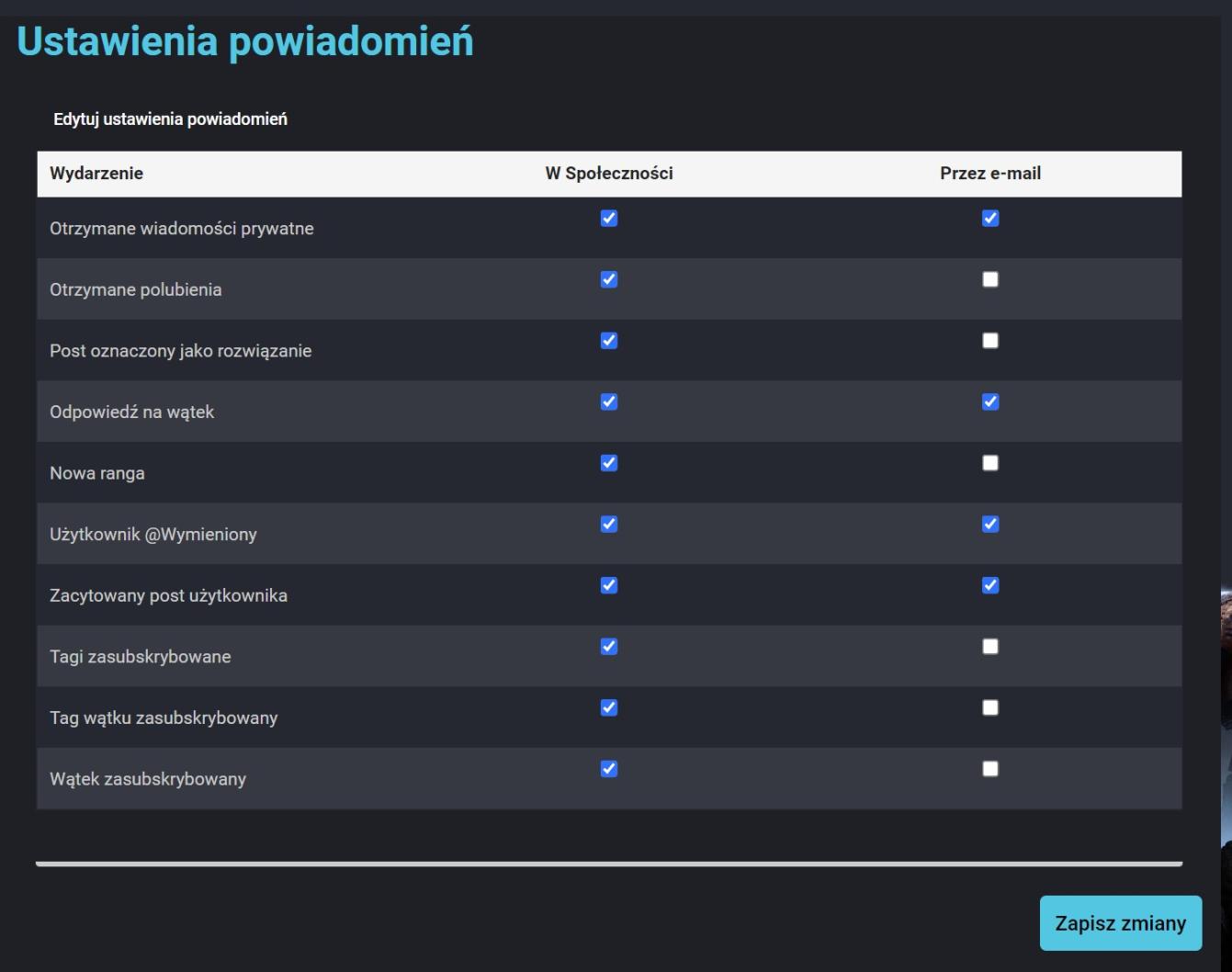The width and height of the screenshot is (1232, 972).
Task: Disable community alert for Wątek zasubskrybowany
Action: 609,769
